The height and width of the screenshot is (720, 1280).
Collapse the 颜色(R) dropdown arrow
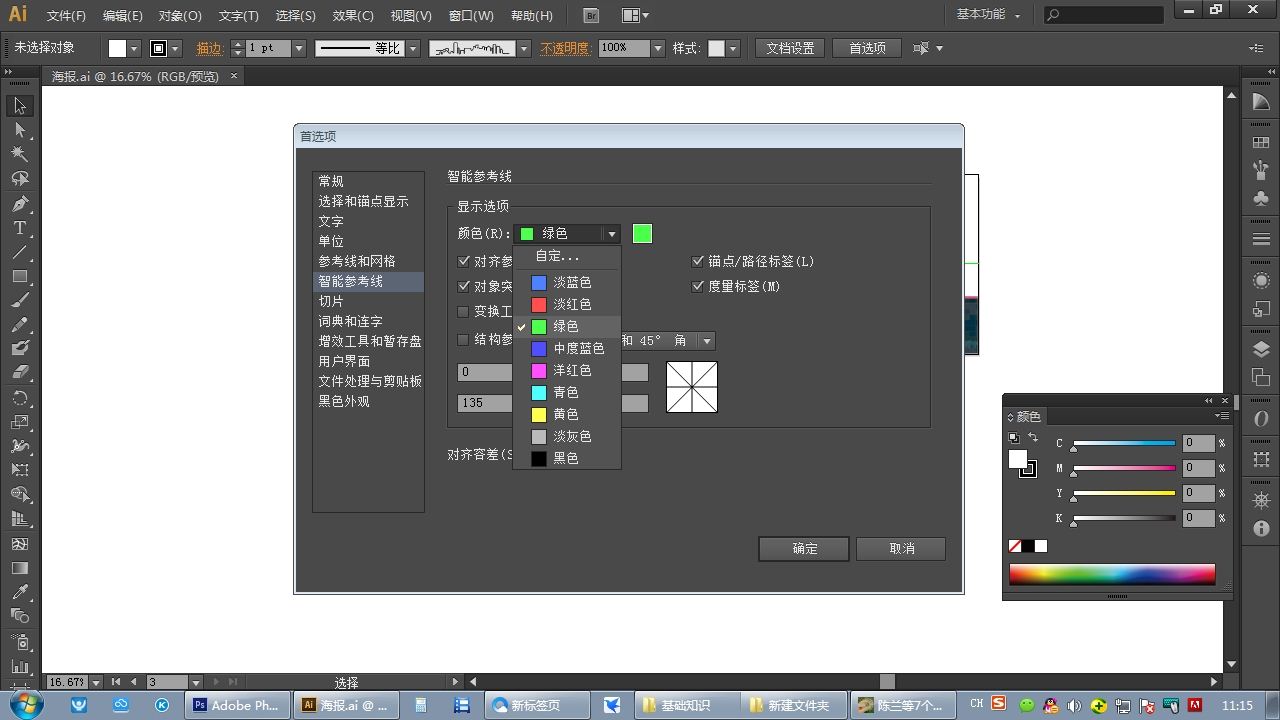[x=611, y=233]
